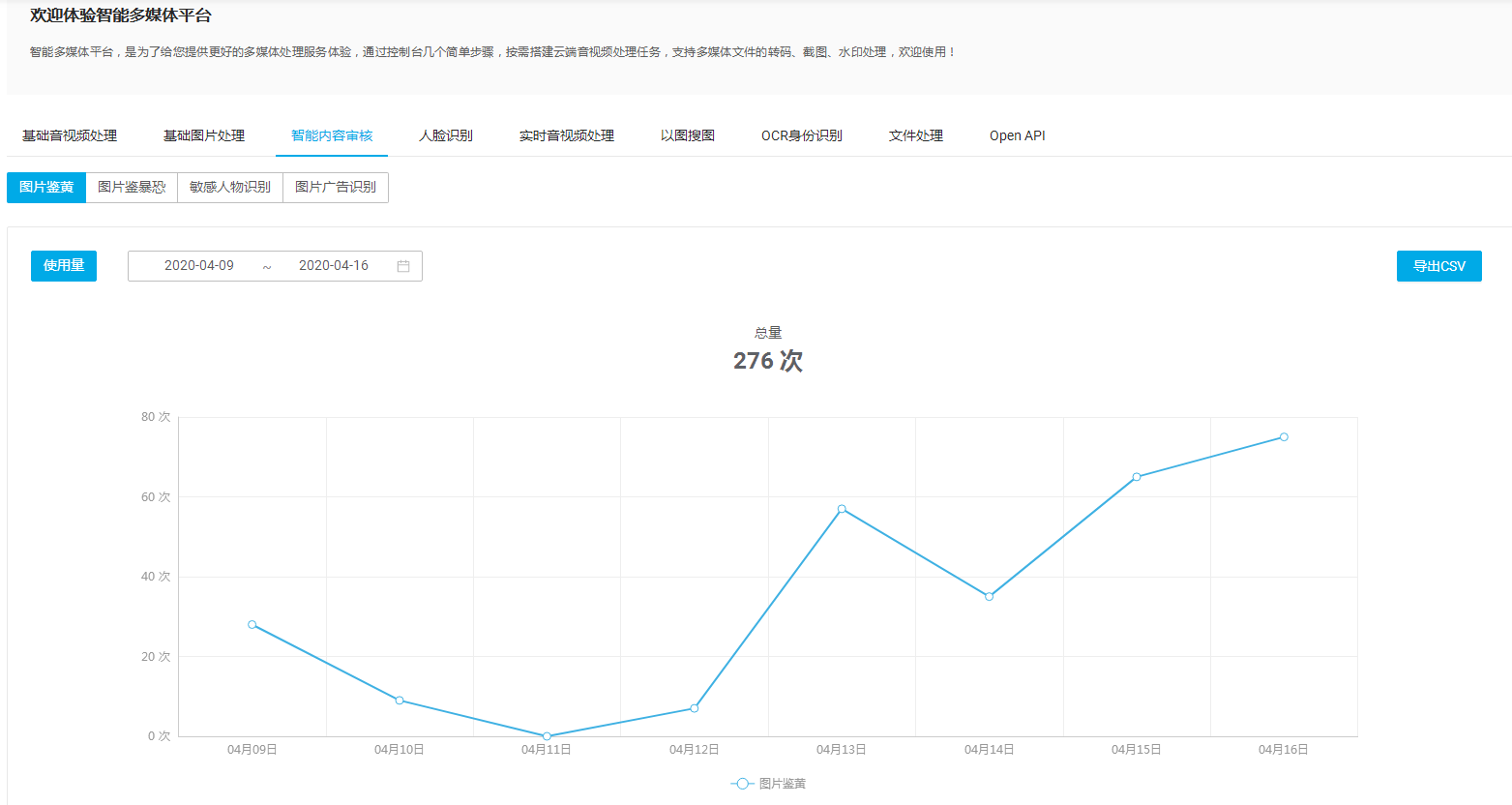Screen dimensions: 1512x805
Task: Click the 图片鉴黄 legend label text
Action: coord(783,784)
